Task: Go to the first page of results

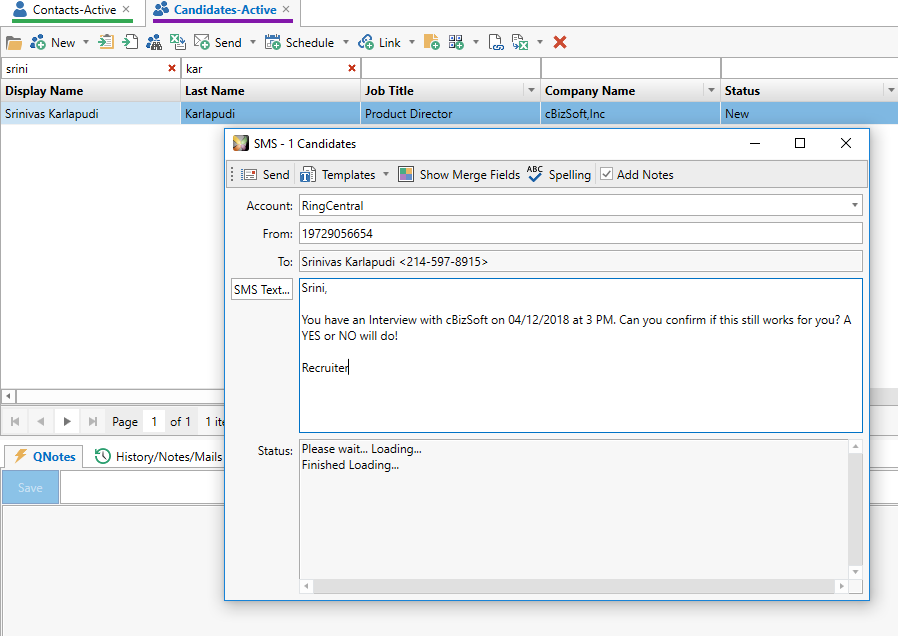Action: pyautogui.click(x=15, y=422)
